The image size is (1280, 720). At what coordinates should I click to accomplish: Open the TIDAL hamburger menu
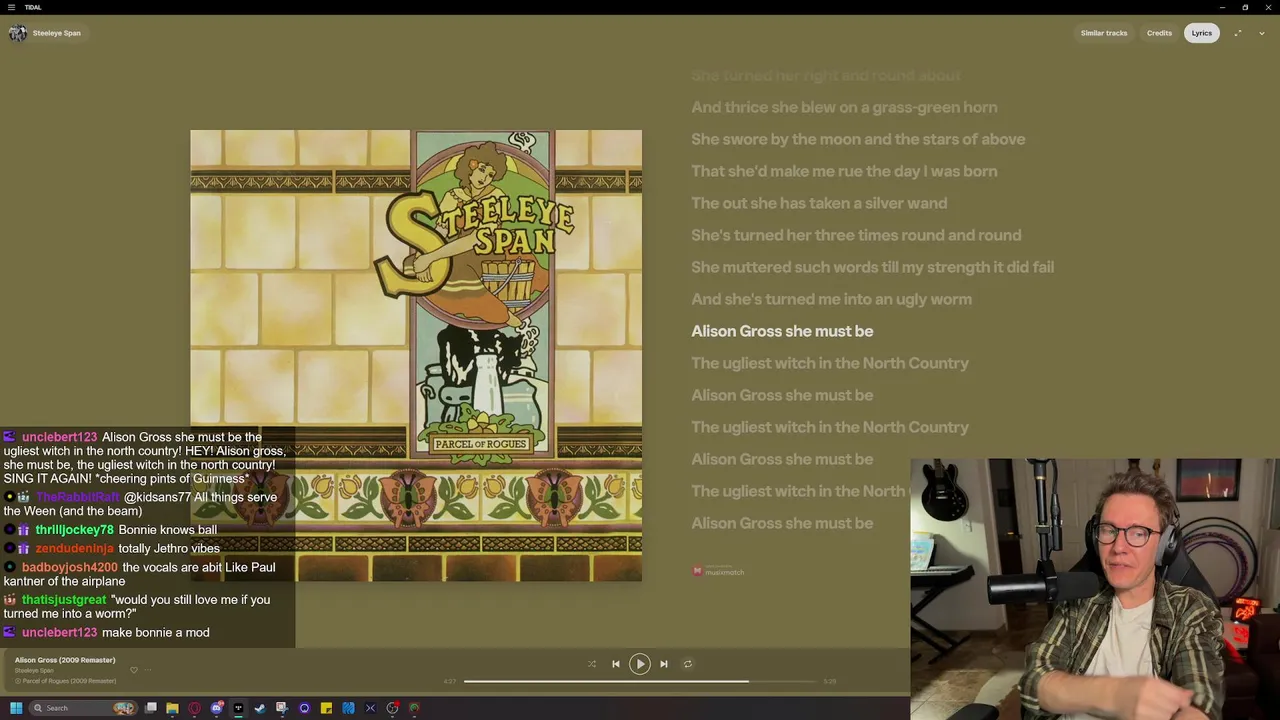(x=11, y=7)
